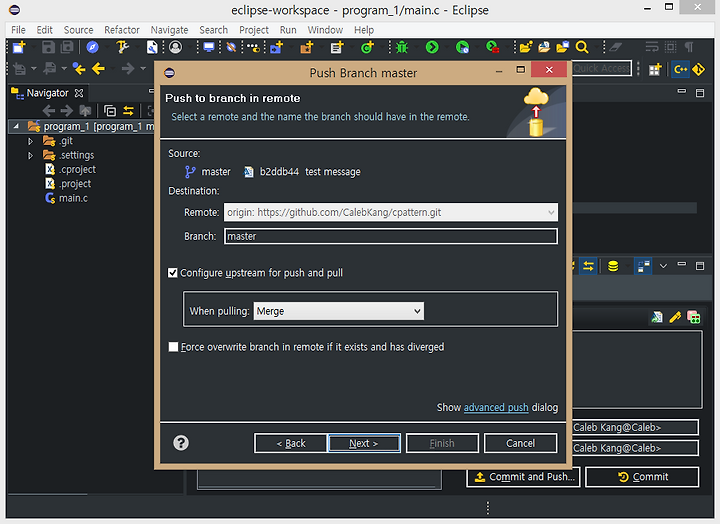Viewport: 720px width, 524px height.
Task: Select the .cproject file
Action: coord(78,169)
